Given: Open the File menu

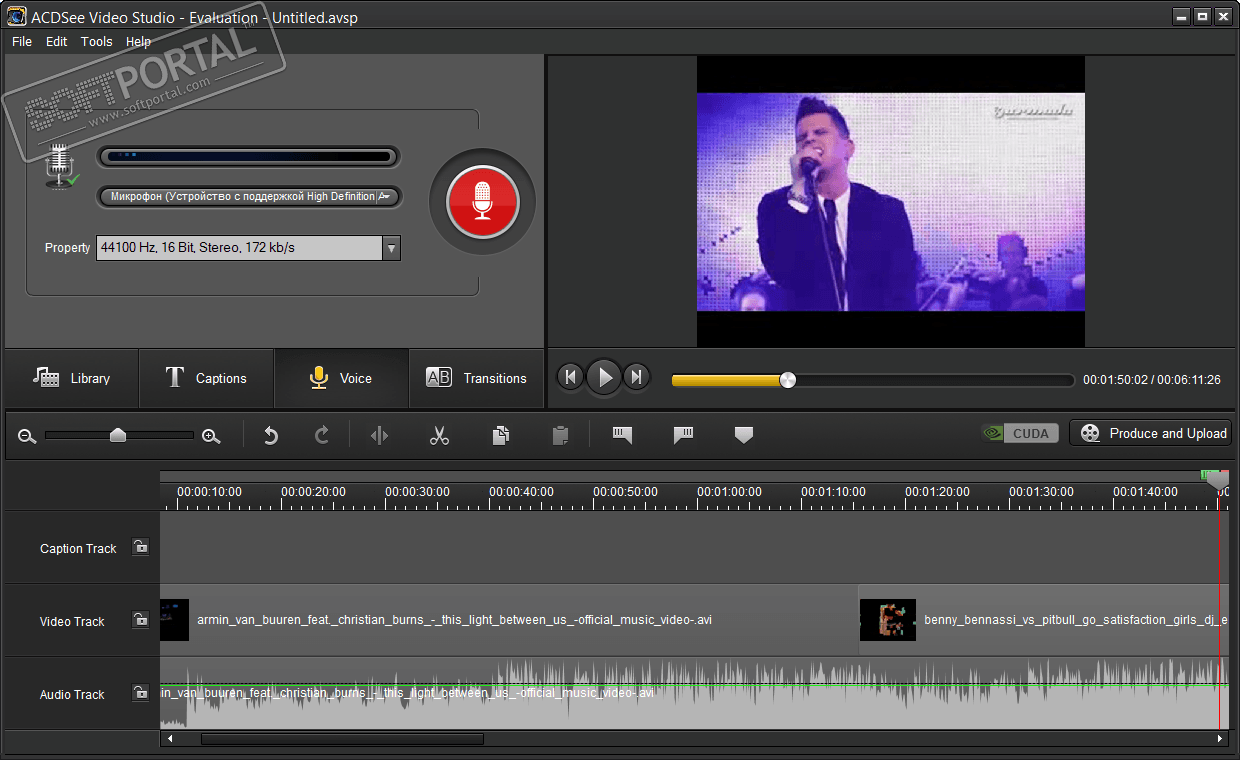Looking at the screenshot, I should 22,41.
